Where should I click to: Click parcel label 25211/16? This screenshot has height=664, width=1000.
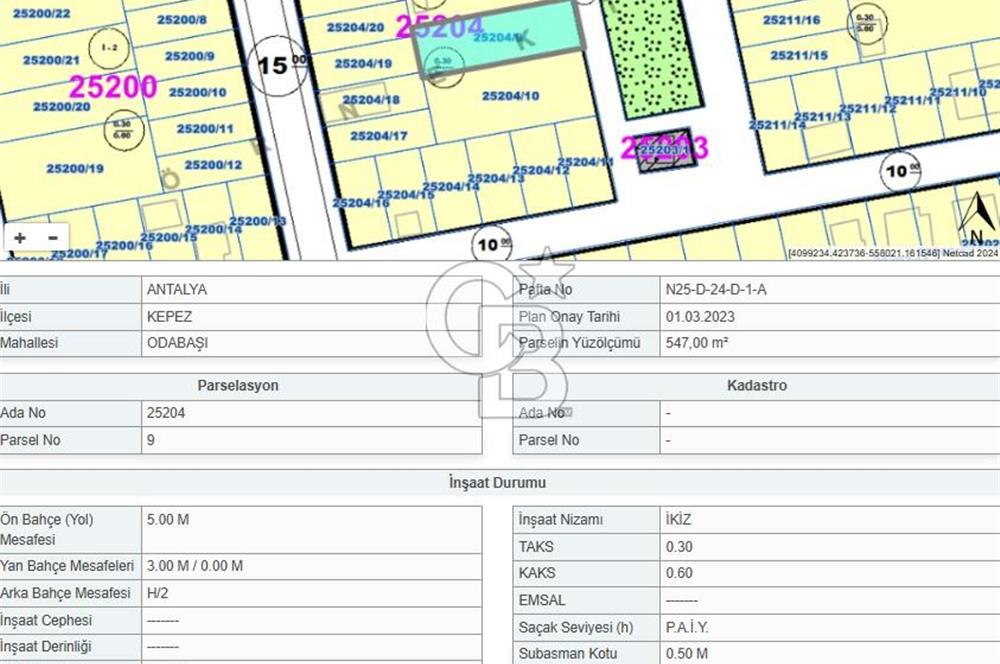791,20
